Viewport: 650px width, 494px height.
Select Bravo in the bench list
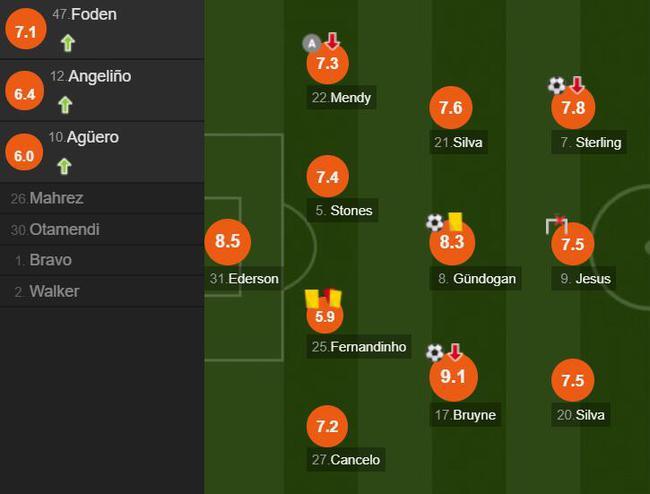pyautogui.click(x=102, y=260)
